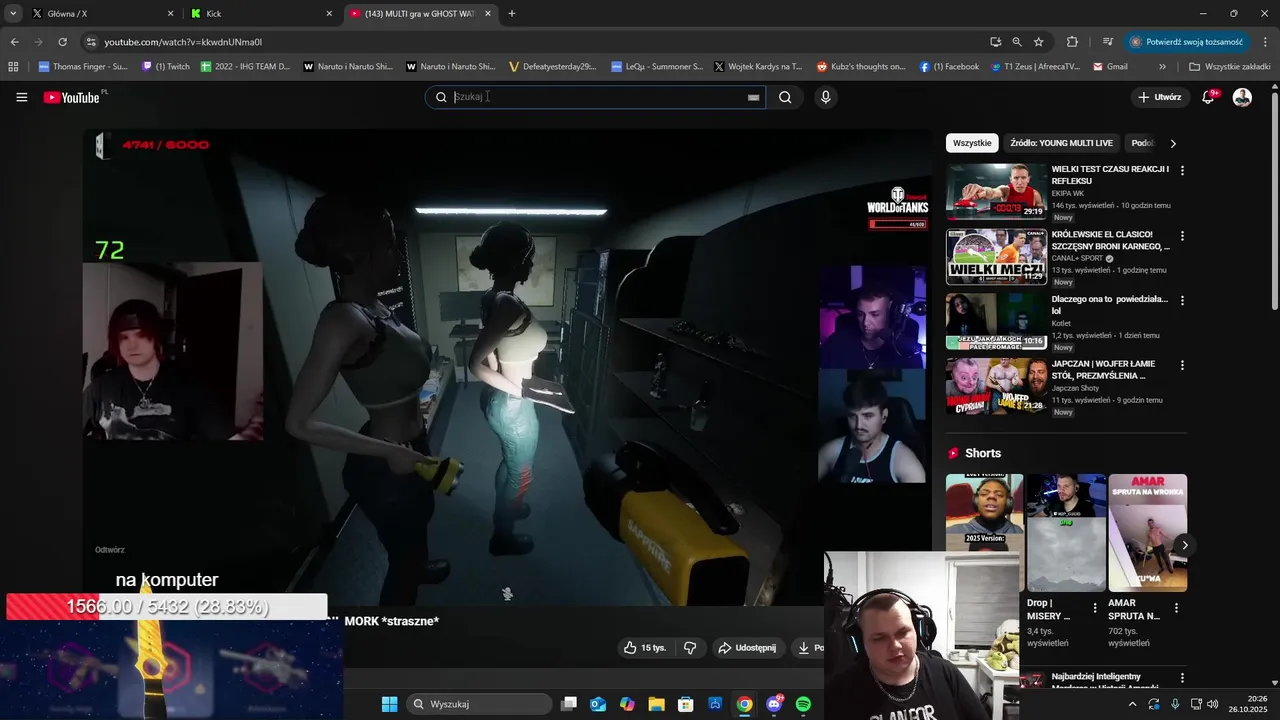Focus the YouTube Szukaj search field
This screenshot has height=720, width=1280.
pyautogui.click(x=598, y=97)
